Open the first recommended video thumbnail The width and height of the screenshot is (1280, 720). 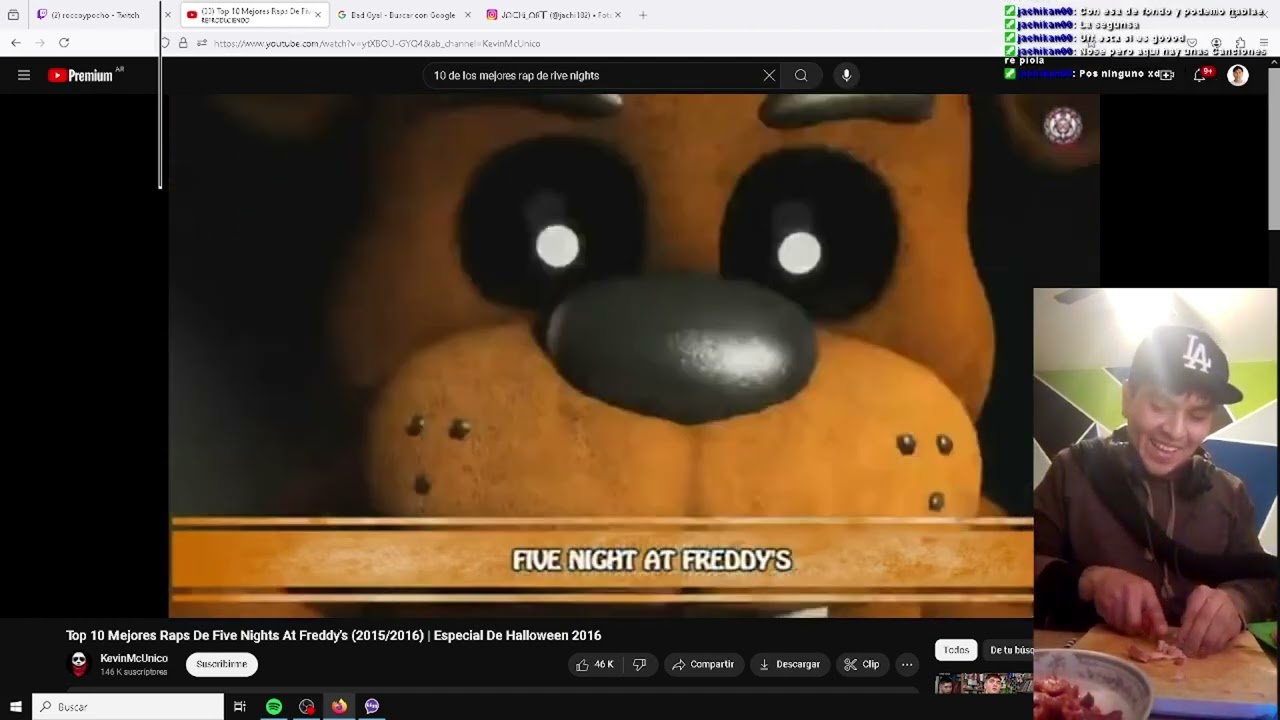click(983, 684)
